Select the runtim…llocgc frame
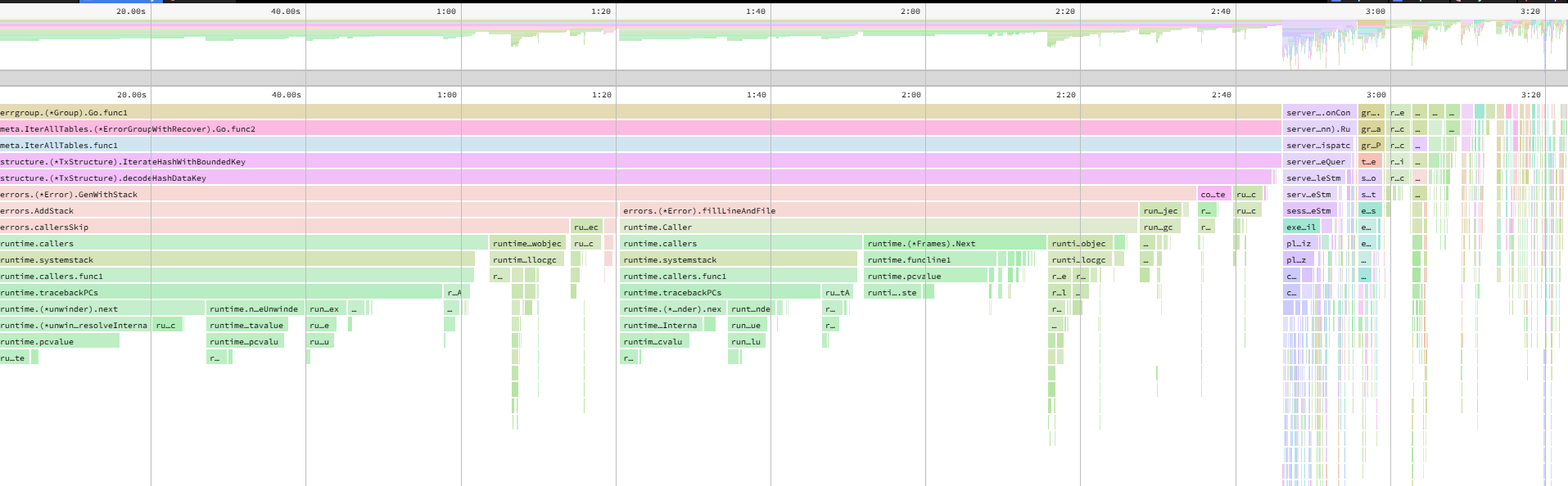The image size is (1568, 486). click(x=527, y=259)
